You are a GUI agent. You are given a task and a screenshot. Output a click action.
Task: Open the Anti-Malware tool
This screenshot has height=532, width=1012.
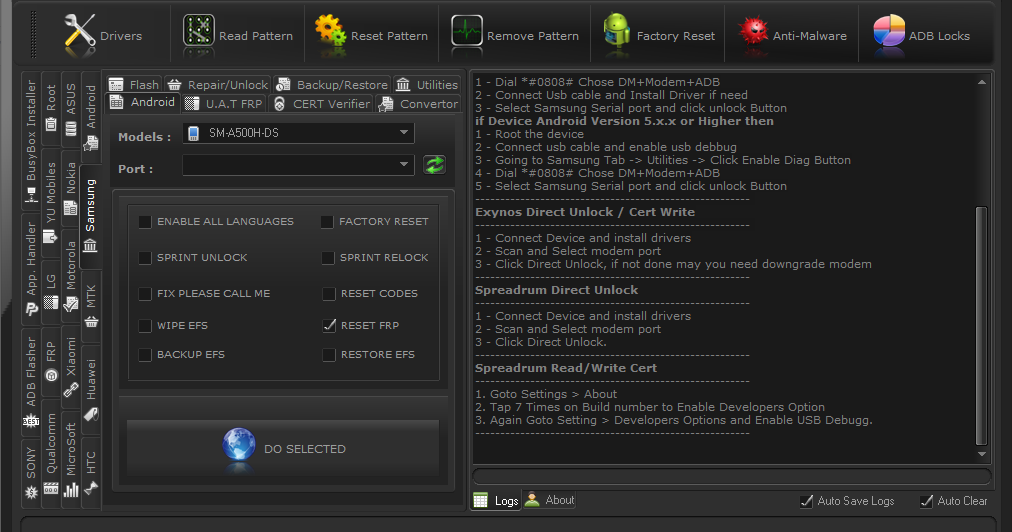click(x=793, y=36)
